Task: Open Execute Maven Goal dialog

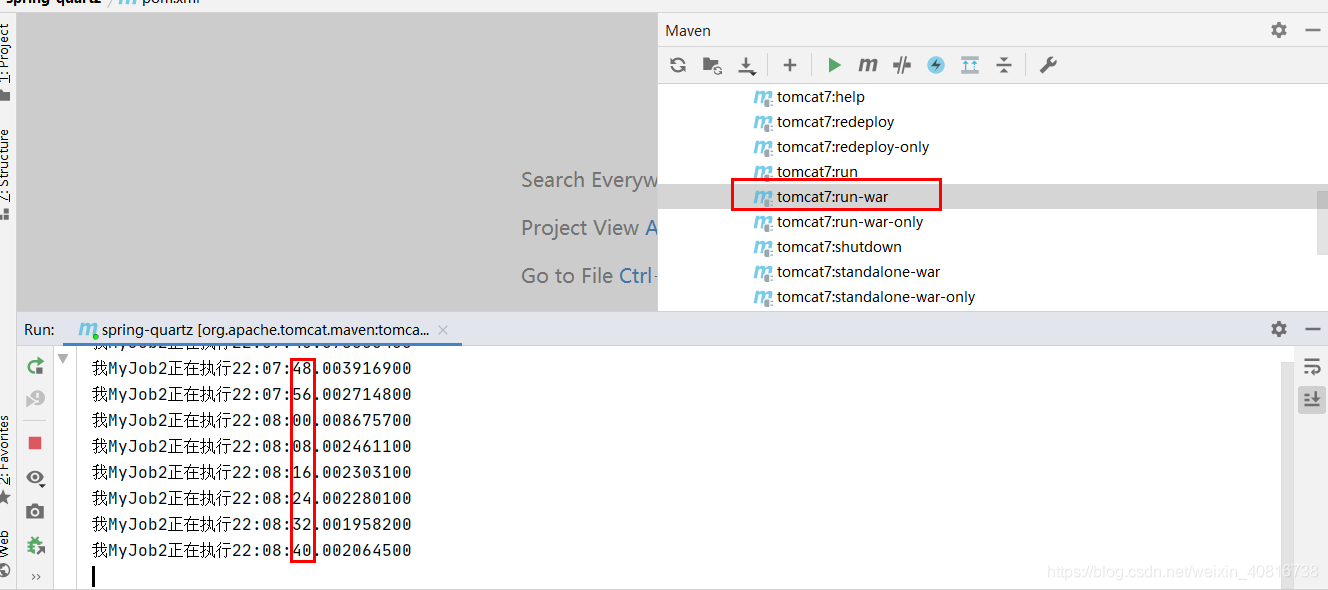Action: tap(868, 65)
